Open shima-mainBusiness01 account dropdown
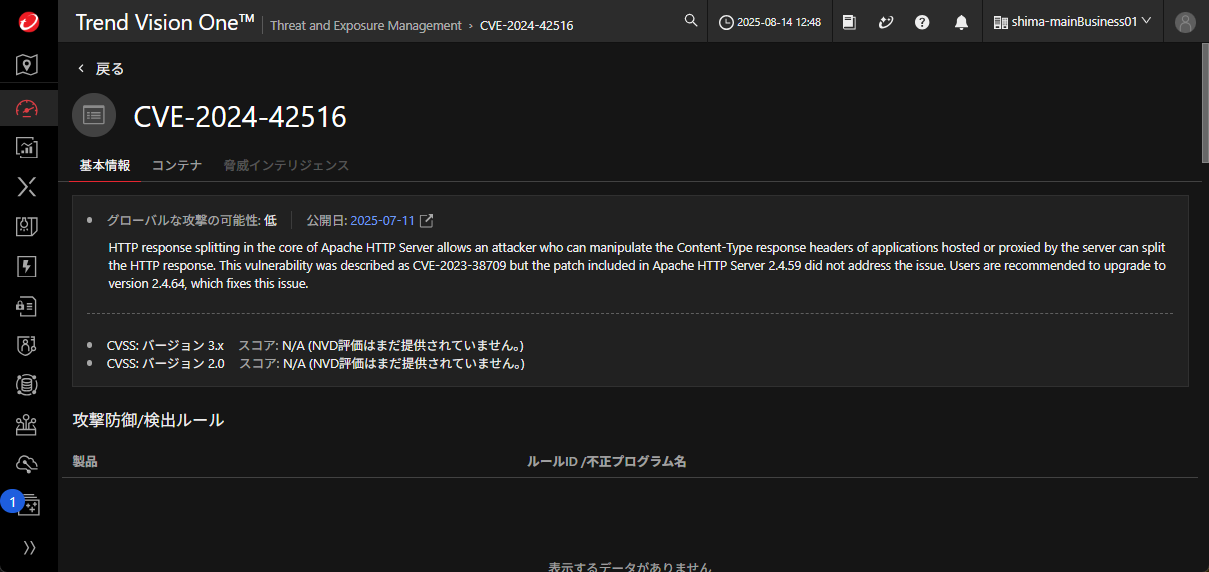 1072,21
